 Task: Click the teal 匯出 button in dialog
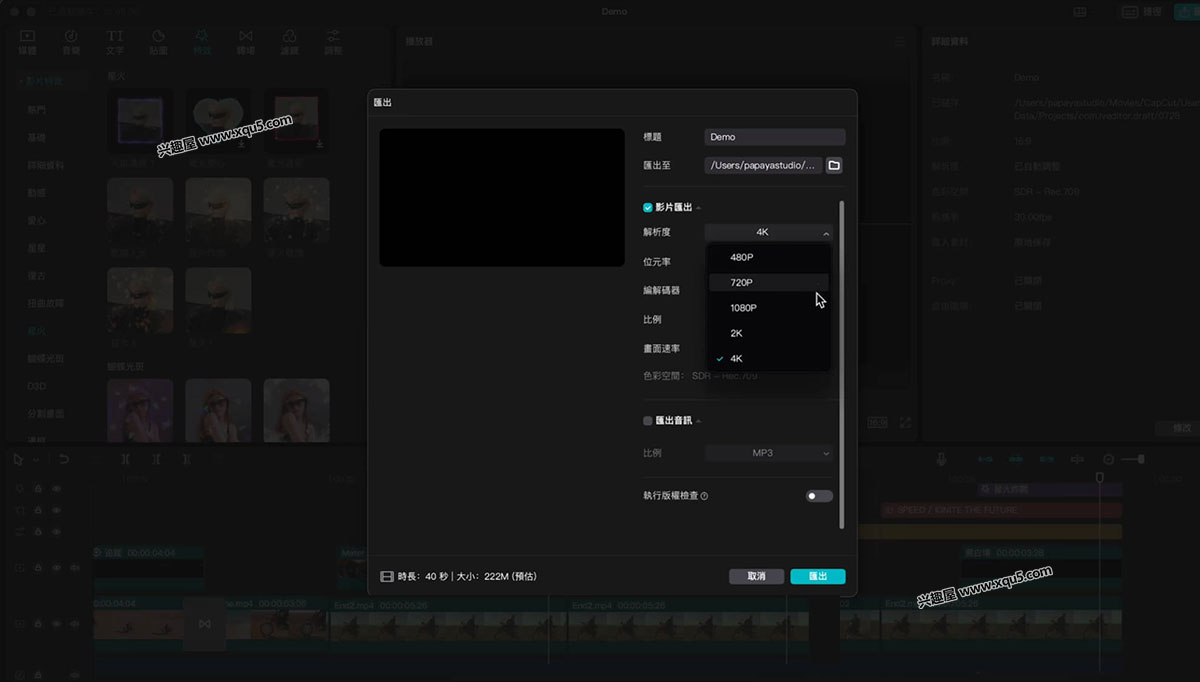point(818,576)
